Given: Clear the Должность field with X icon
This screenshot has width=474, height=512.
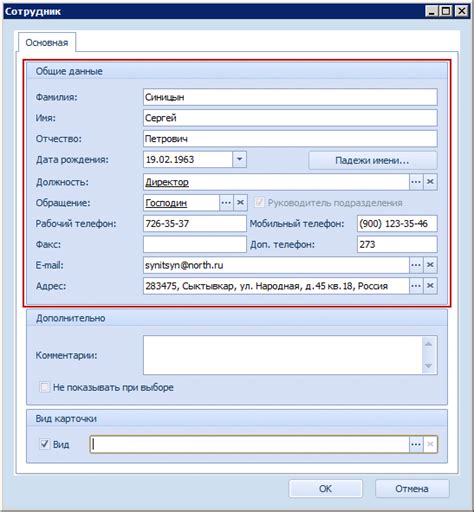Looking at the screenshot, I should click(x=430, y=182).
